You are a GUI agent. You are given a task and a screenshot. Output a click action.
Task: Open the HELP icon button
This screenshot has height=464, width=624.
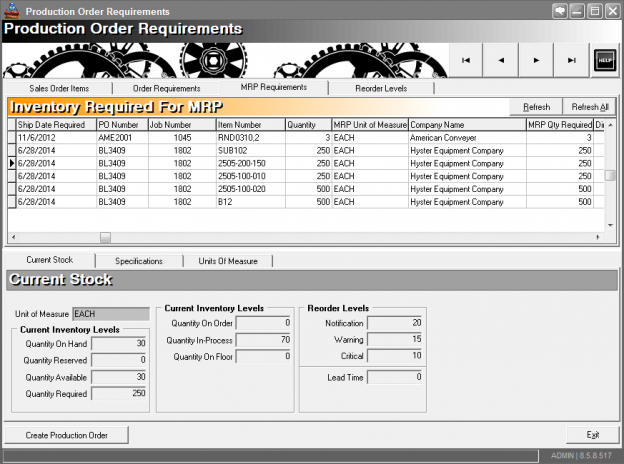pyautogui.click(x=605, y=60)
